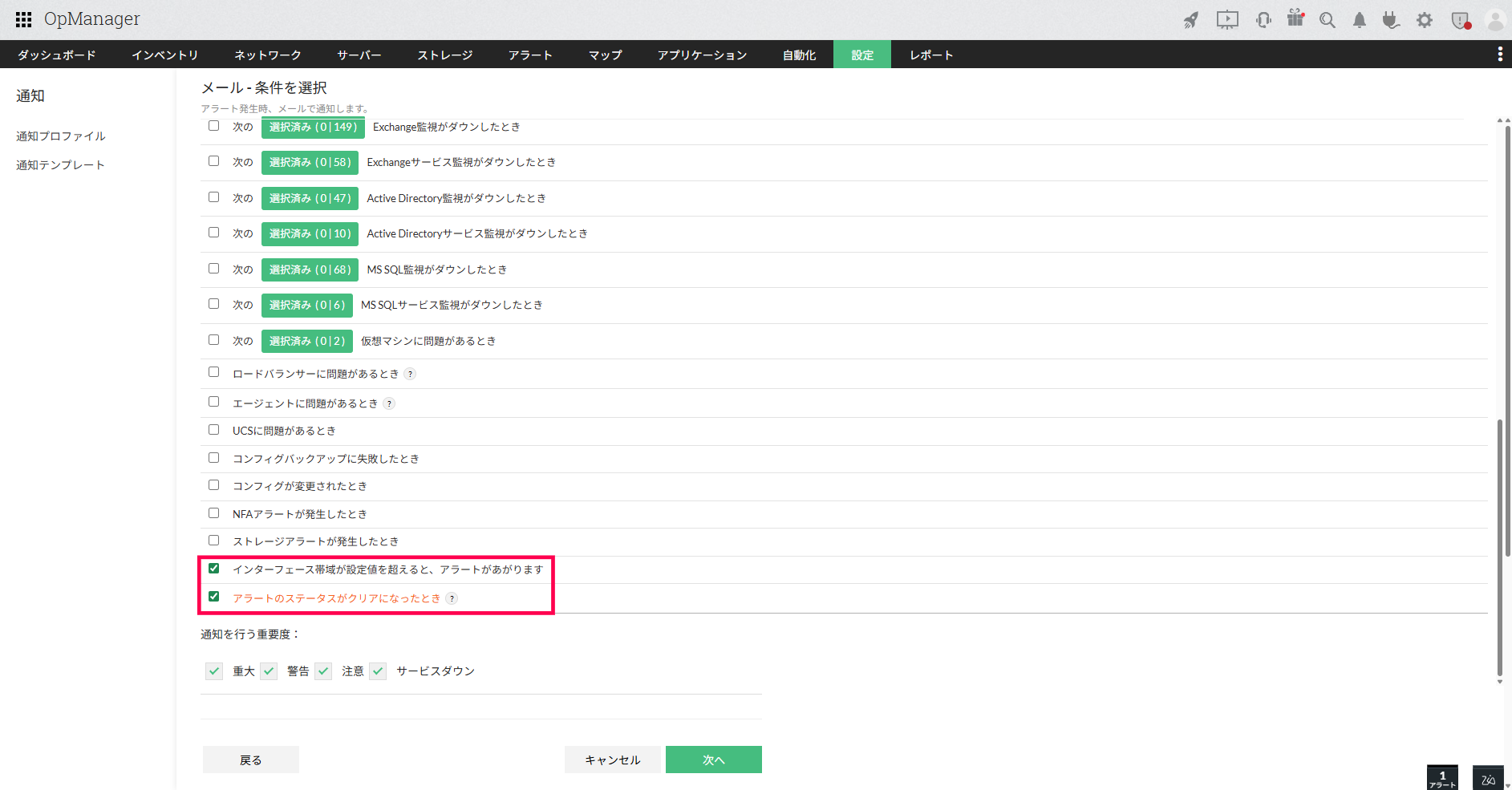
Task: Click the 戻る button
Action: [251, 760]
